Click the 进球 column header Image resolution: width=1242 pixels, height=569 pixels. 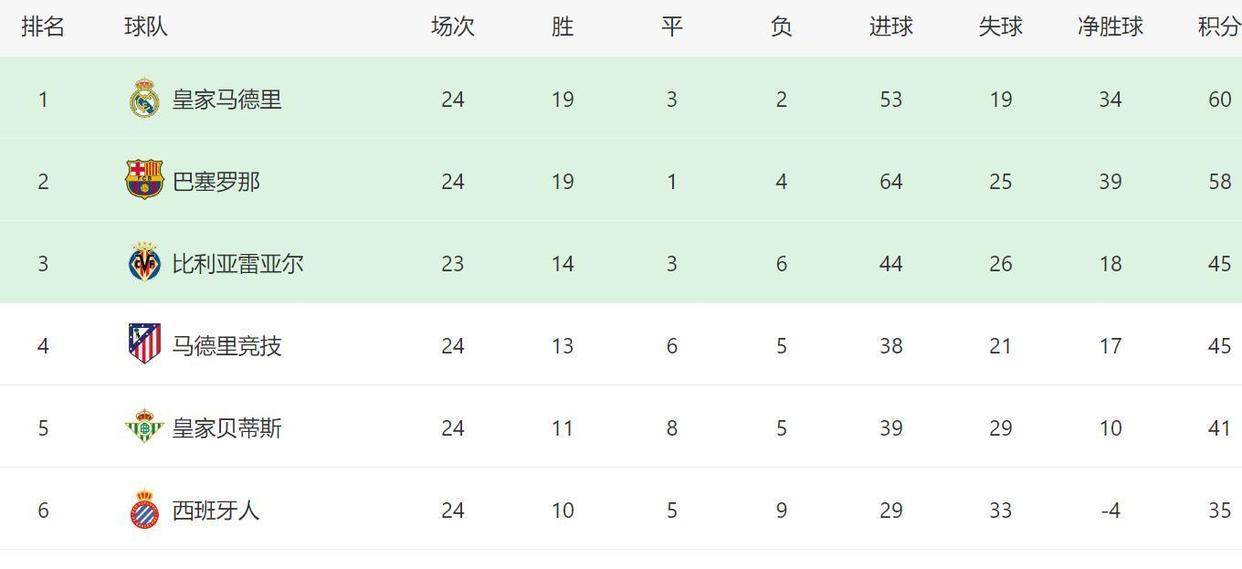pyautogui.click(x=891, y=27)
